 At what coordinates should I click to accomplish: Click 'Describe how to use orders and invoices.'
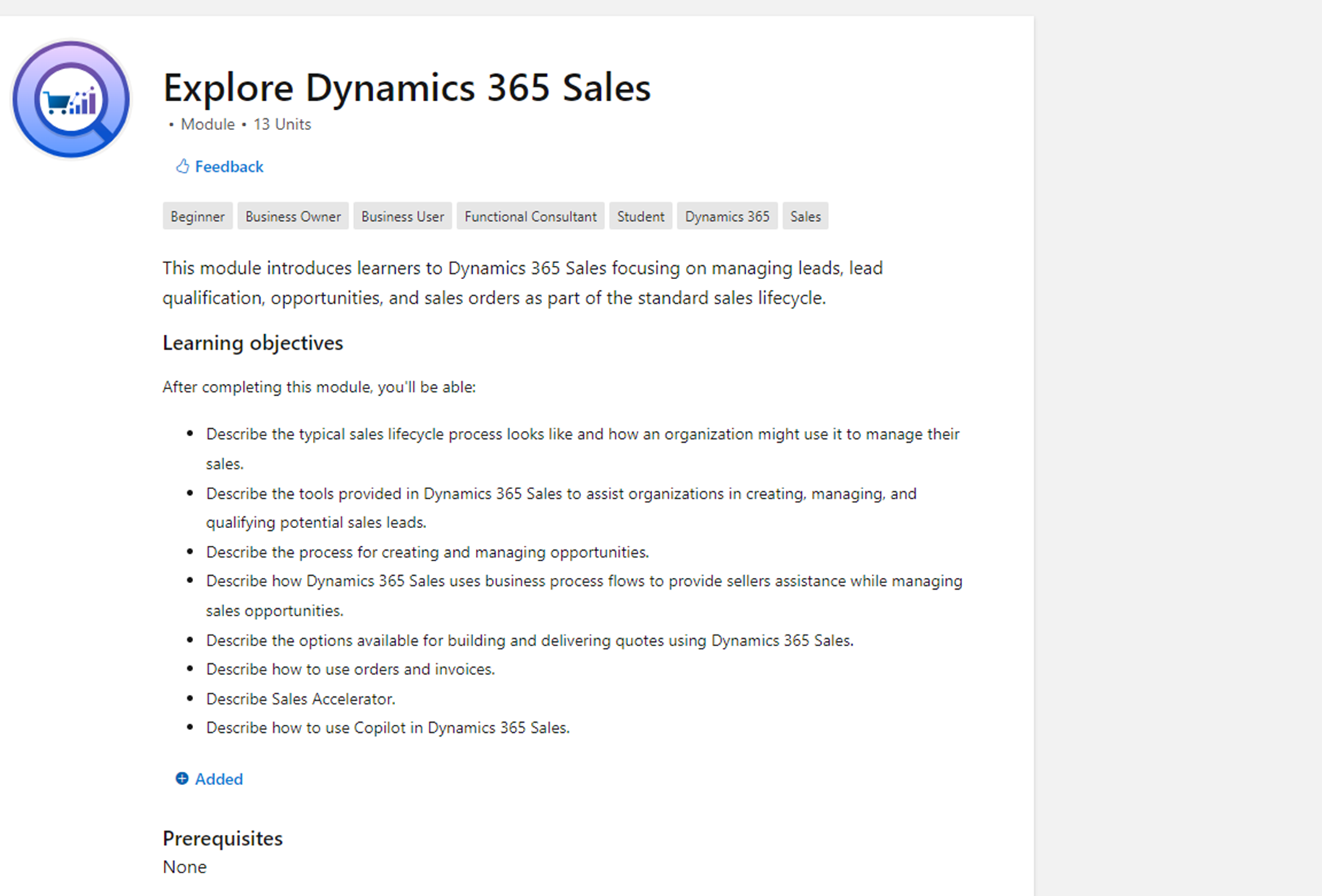point(350,670)
